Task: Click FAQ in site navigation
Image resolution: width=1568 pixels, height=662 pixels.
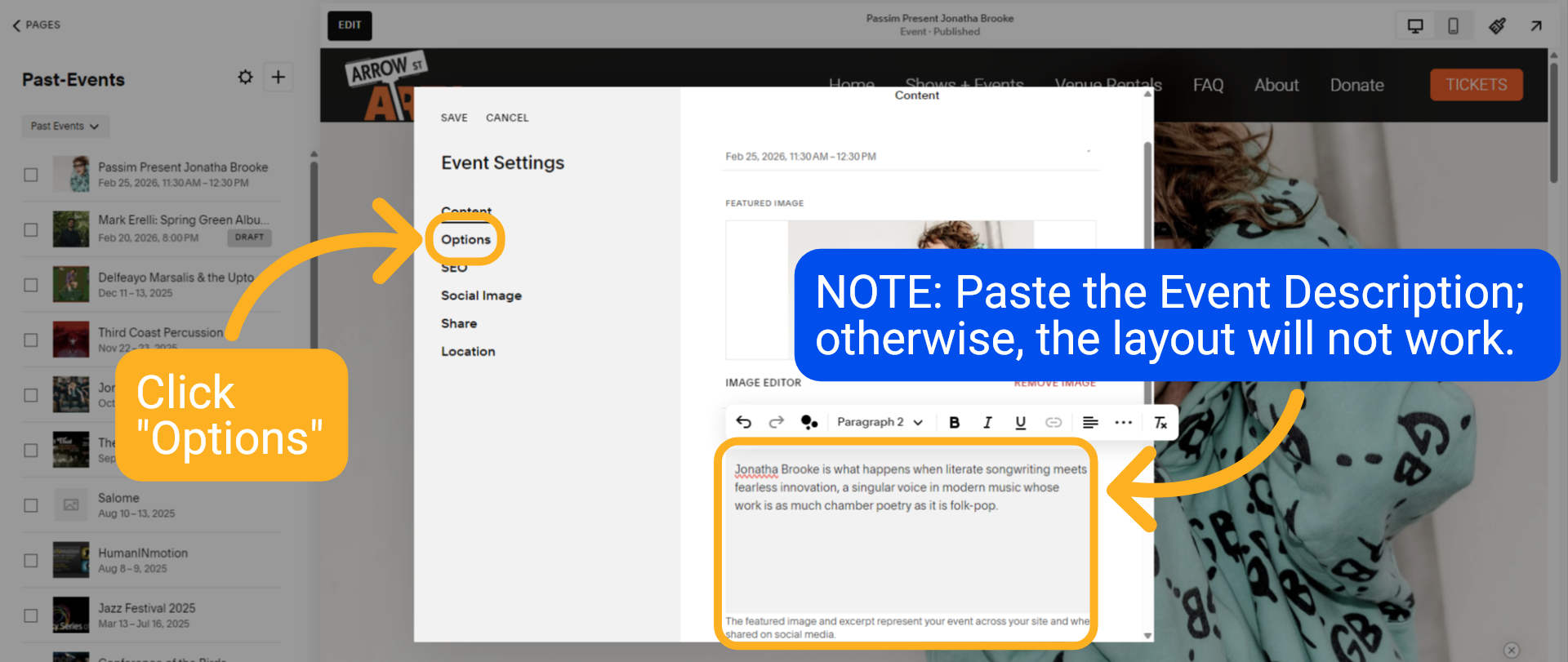Action: point(1208,85)
